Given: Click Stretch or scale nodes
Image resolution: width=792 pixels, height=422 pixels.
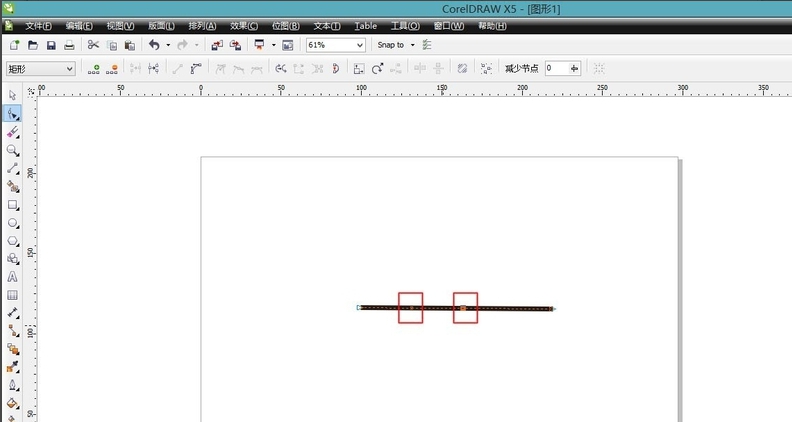Looking at the screenshot, I should click(359, 69).
